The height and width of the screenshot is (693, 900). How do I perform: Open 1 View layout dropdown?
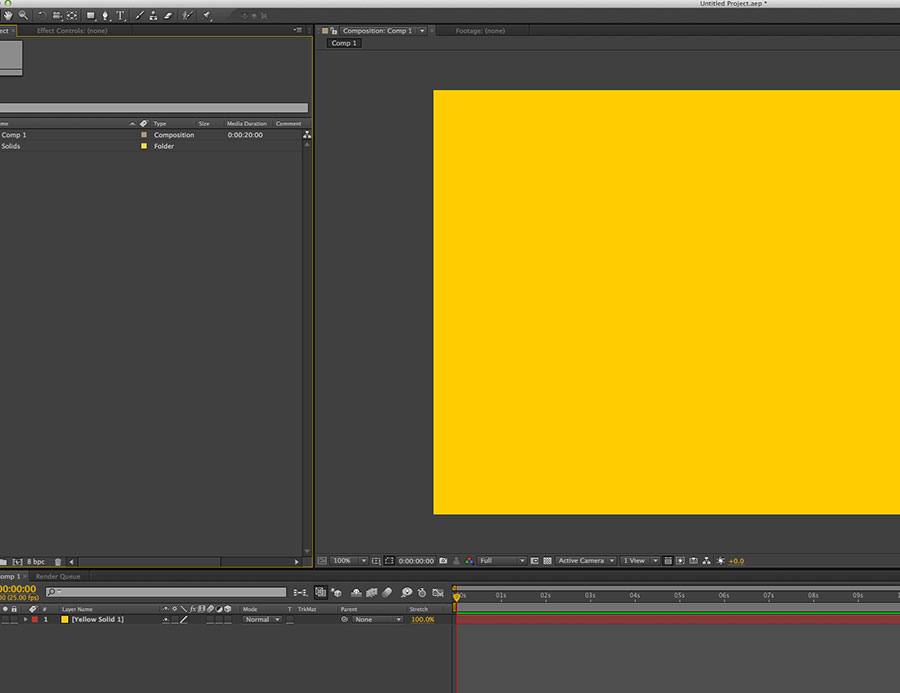click(640, 561)
